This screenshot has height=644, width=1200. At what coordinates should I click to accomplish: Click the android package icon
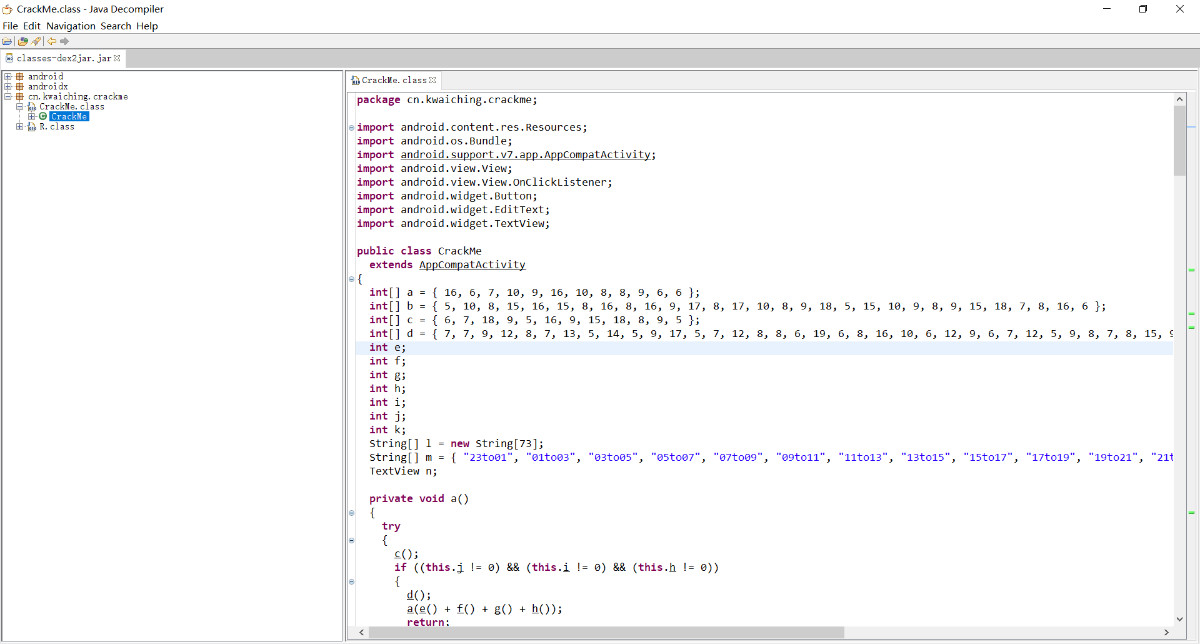click(19, 76)
